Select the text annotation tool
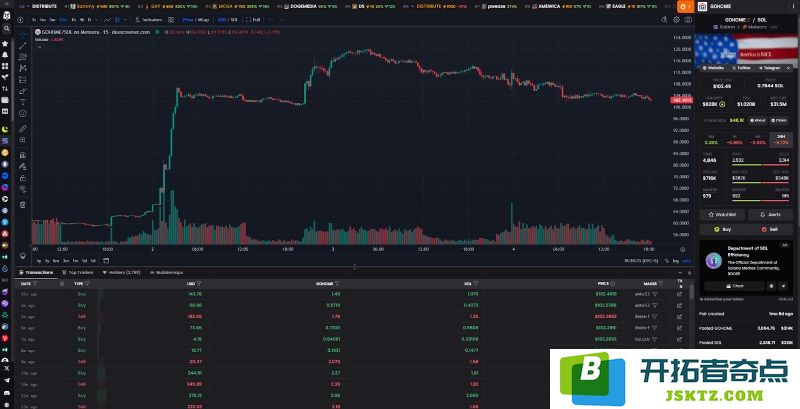This screenshot has height=409, width=800. click(23, 103)
